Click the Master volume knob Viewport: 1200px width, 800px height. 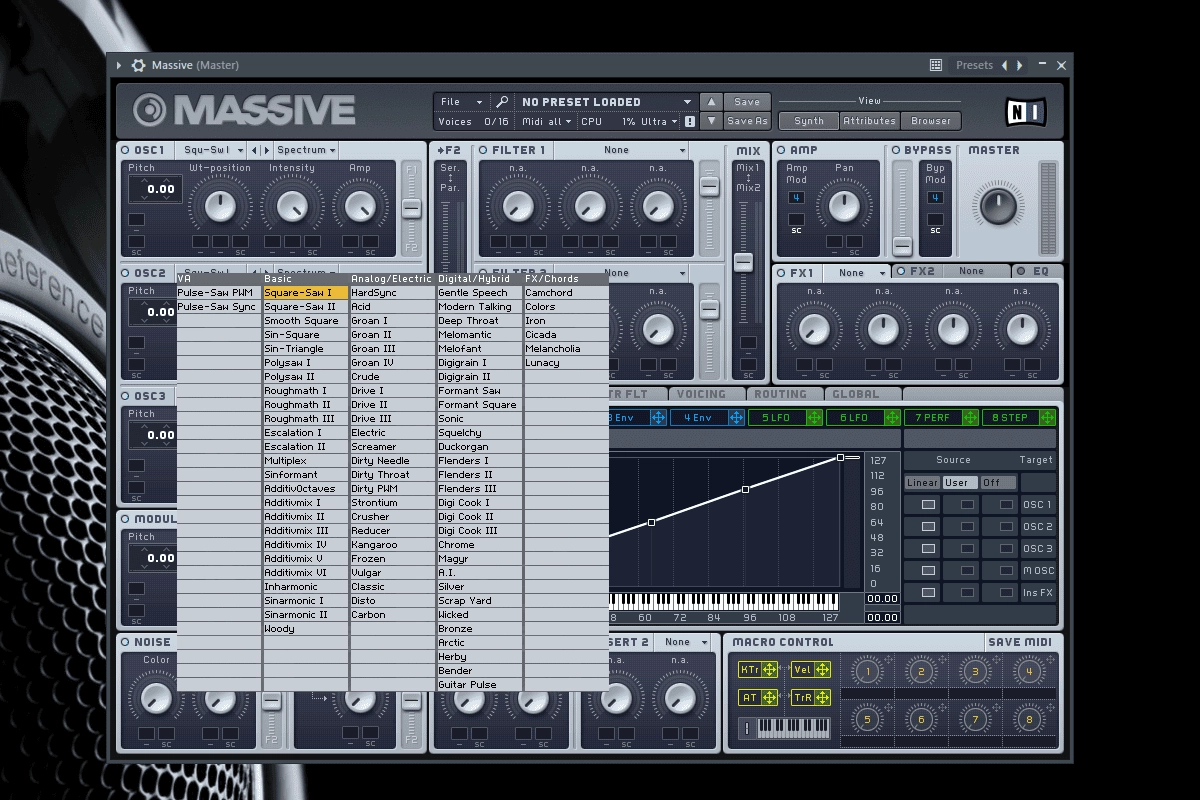pyautogui.click(x=998, y=205)
